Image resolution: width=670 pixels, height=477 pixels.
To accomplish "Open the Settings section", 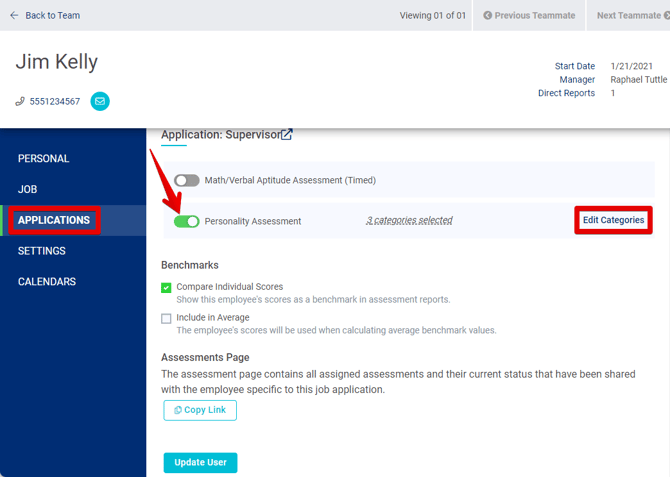I will coord(42,251).
